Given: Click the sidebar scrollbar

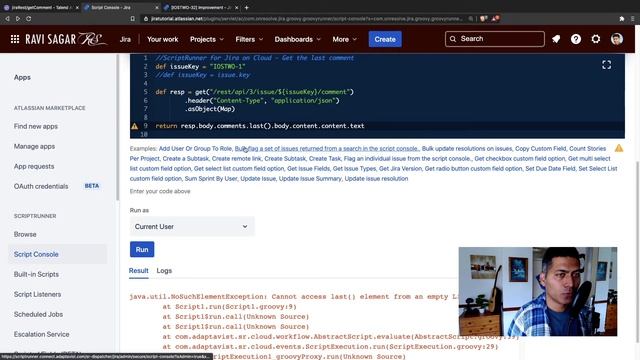Looking at the screenshot, I should [117, 127].
